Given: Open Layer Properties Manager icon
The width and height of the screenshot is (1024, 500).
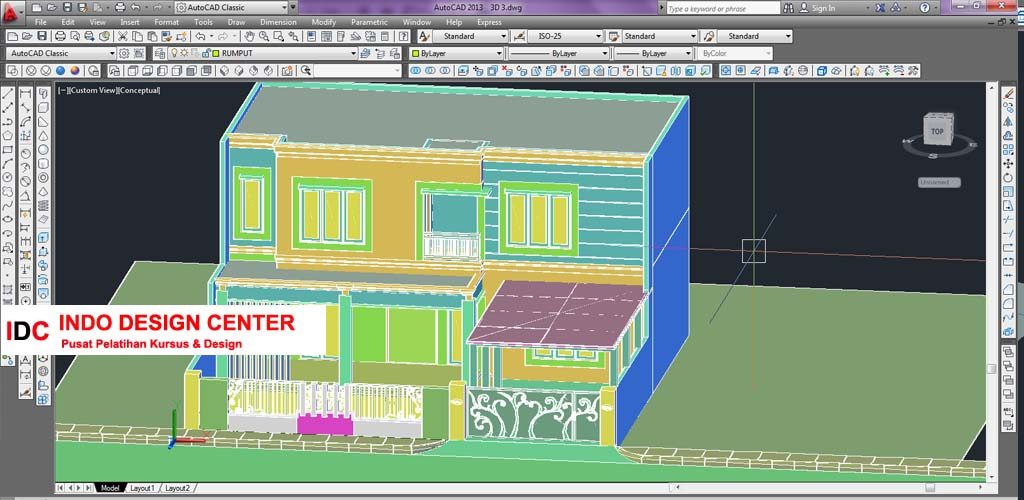Looking at the screenshot, I should coord(159,54).
